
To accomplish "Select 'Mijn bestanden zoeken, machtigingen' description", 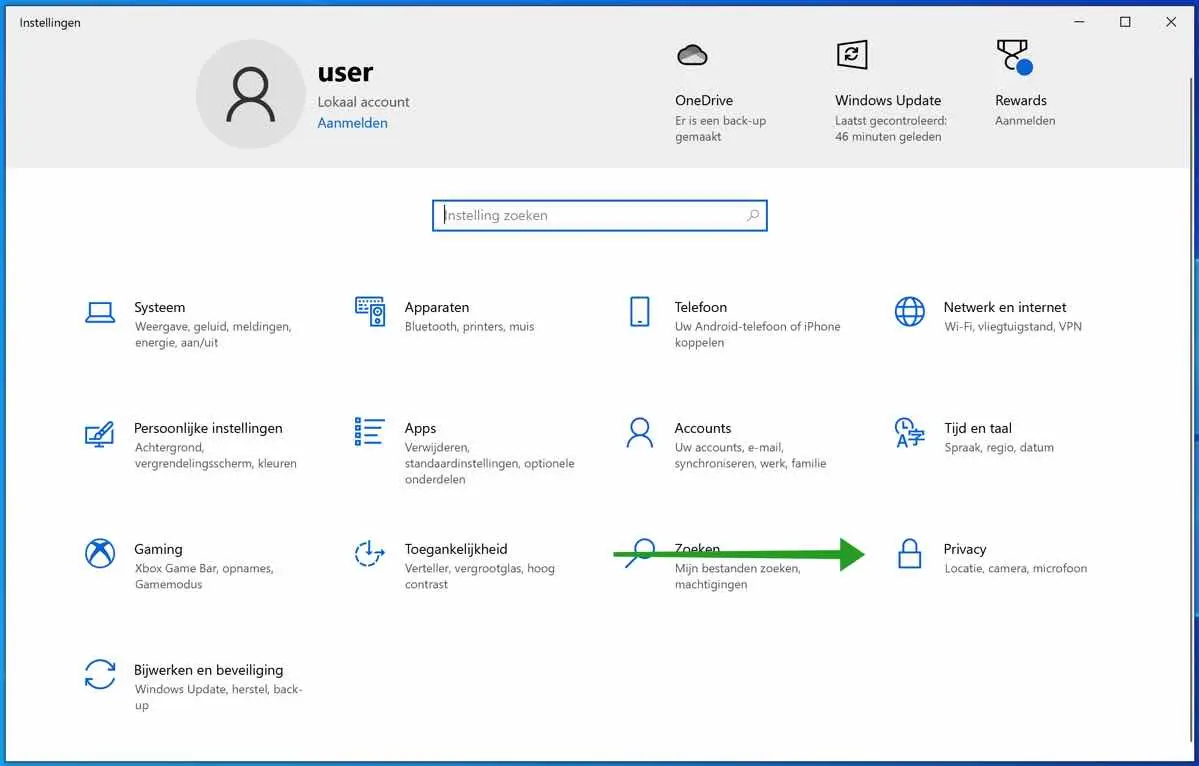I will pos(737,576).
